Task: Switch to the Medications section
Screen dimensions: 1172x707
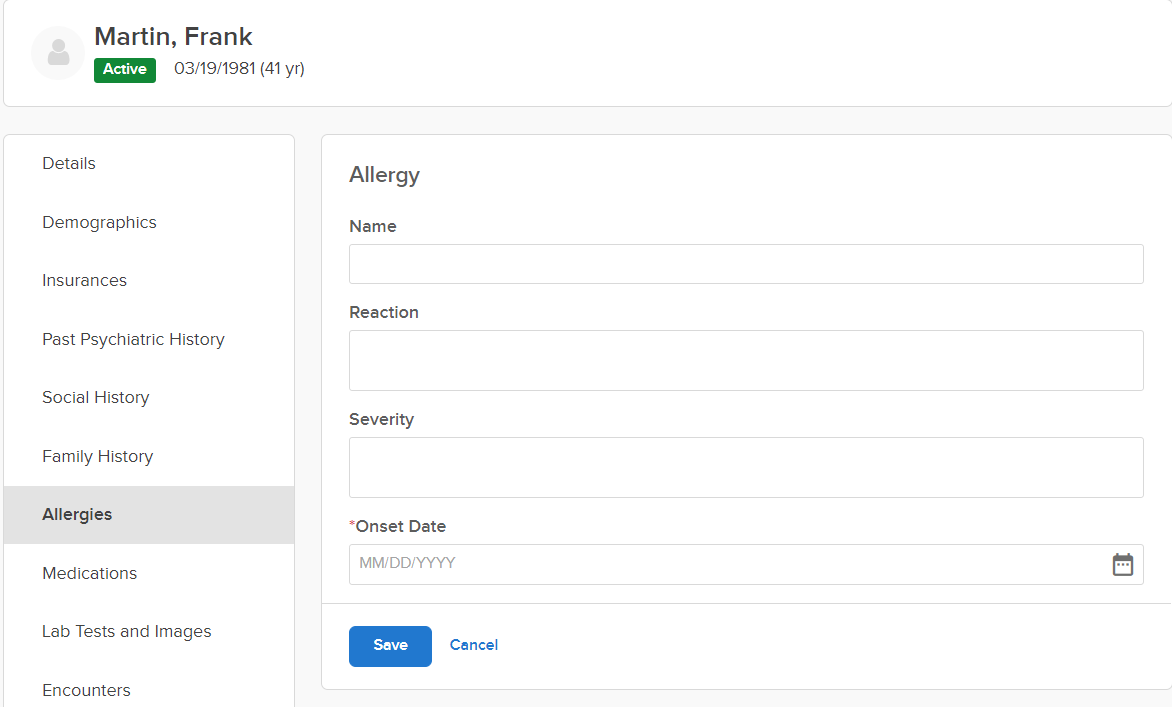Action: point(89,573)
